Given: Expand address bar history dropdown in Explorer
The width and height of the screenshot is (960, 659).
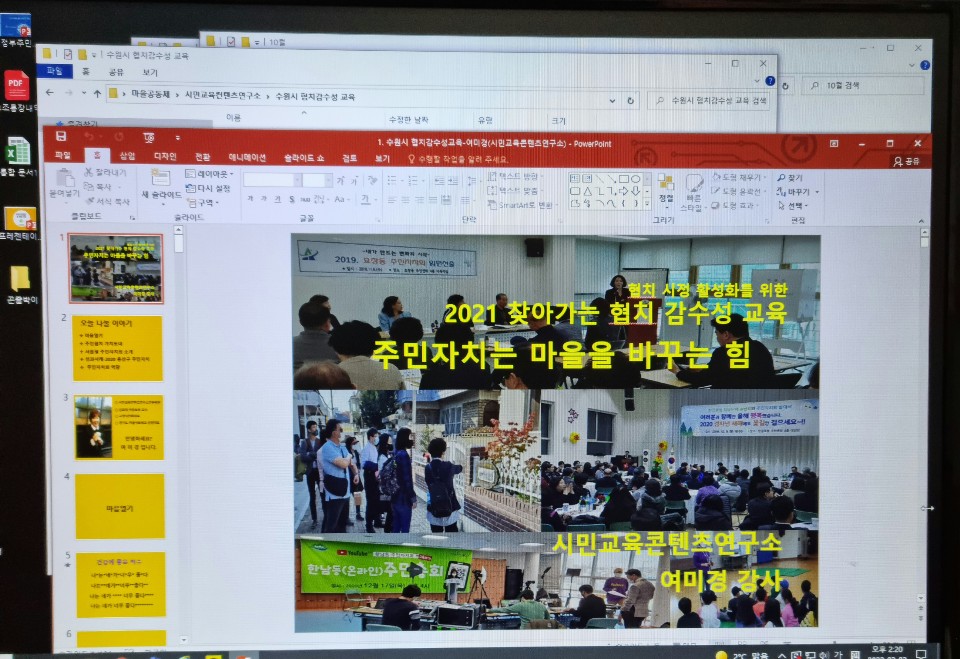Looking at the screenshot, I should tap(612, 100).
